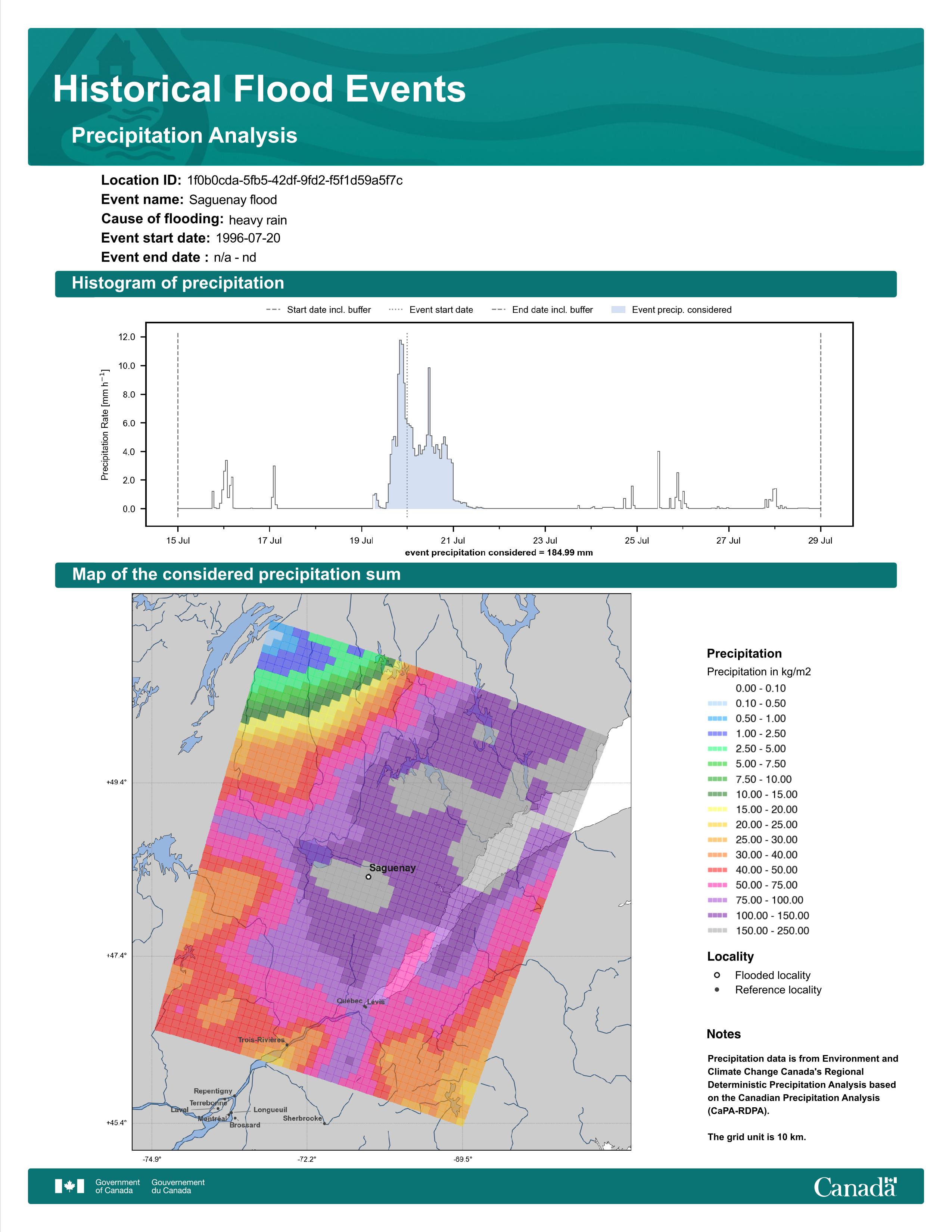The height and width of the screenshot is (1232, 952).
Task: Click the 21 Jul axis label
Action: pyautogui.click(x=453, y=541)
